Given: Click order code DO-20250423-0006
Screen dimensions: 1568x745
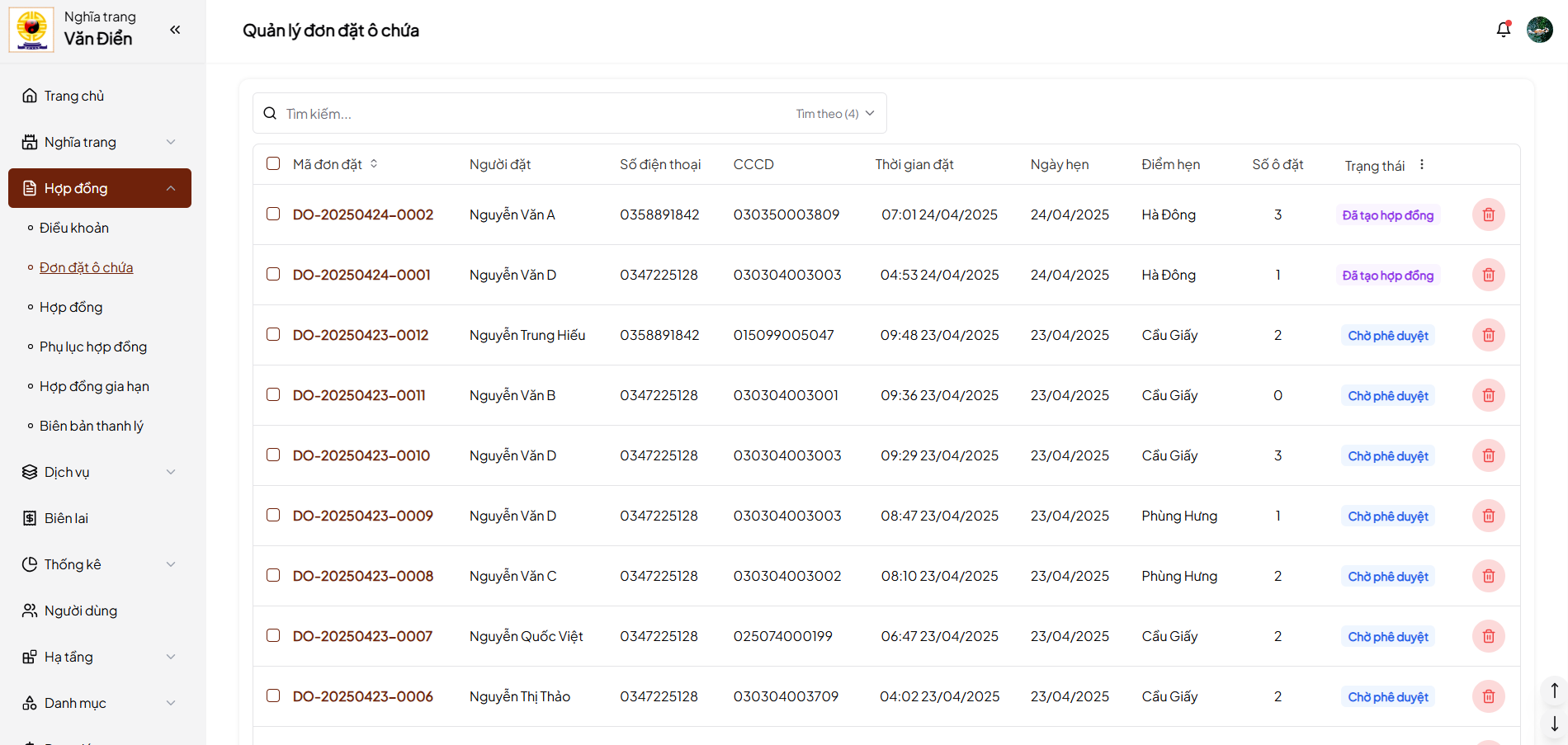Looking at the screenshot, I should (362, 696).
